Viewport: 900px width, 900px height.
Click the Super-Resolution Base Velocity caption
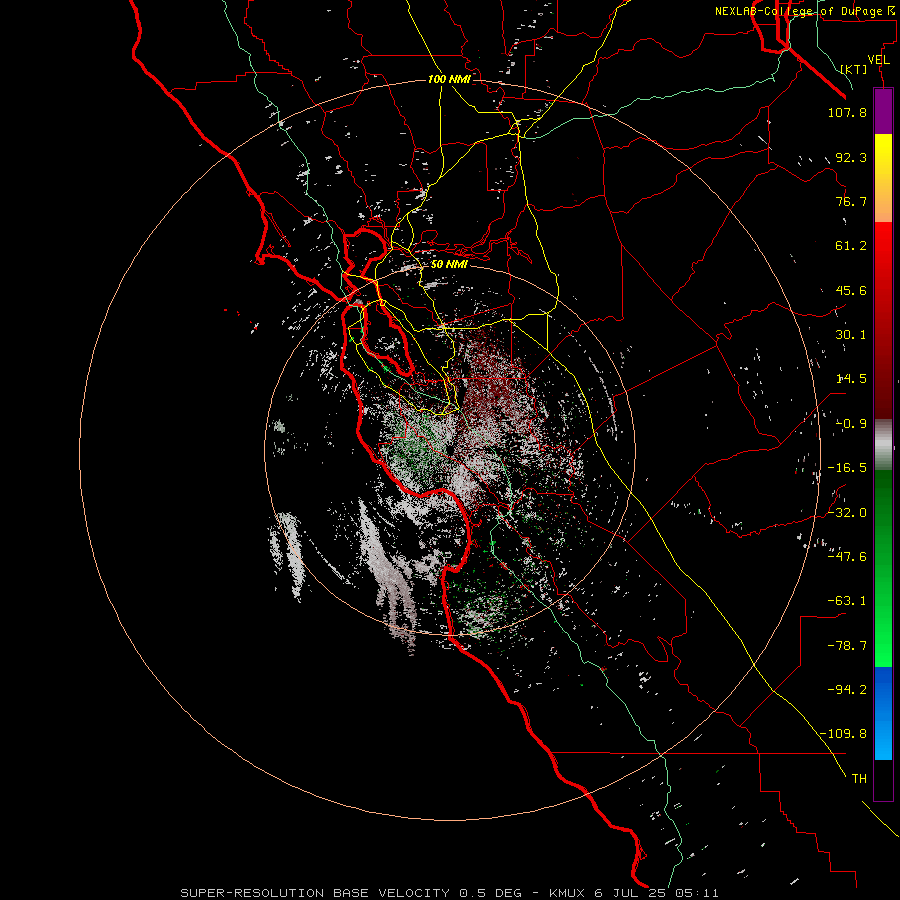(x=449, y=893)
